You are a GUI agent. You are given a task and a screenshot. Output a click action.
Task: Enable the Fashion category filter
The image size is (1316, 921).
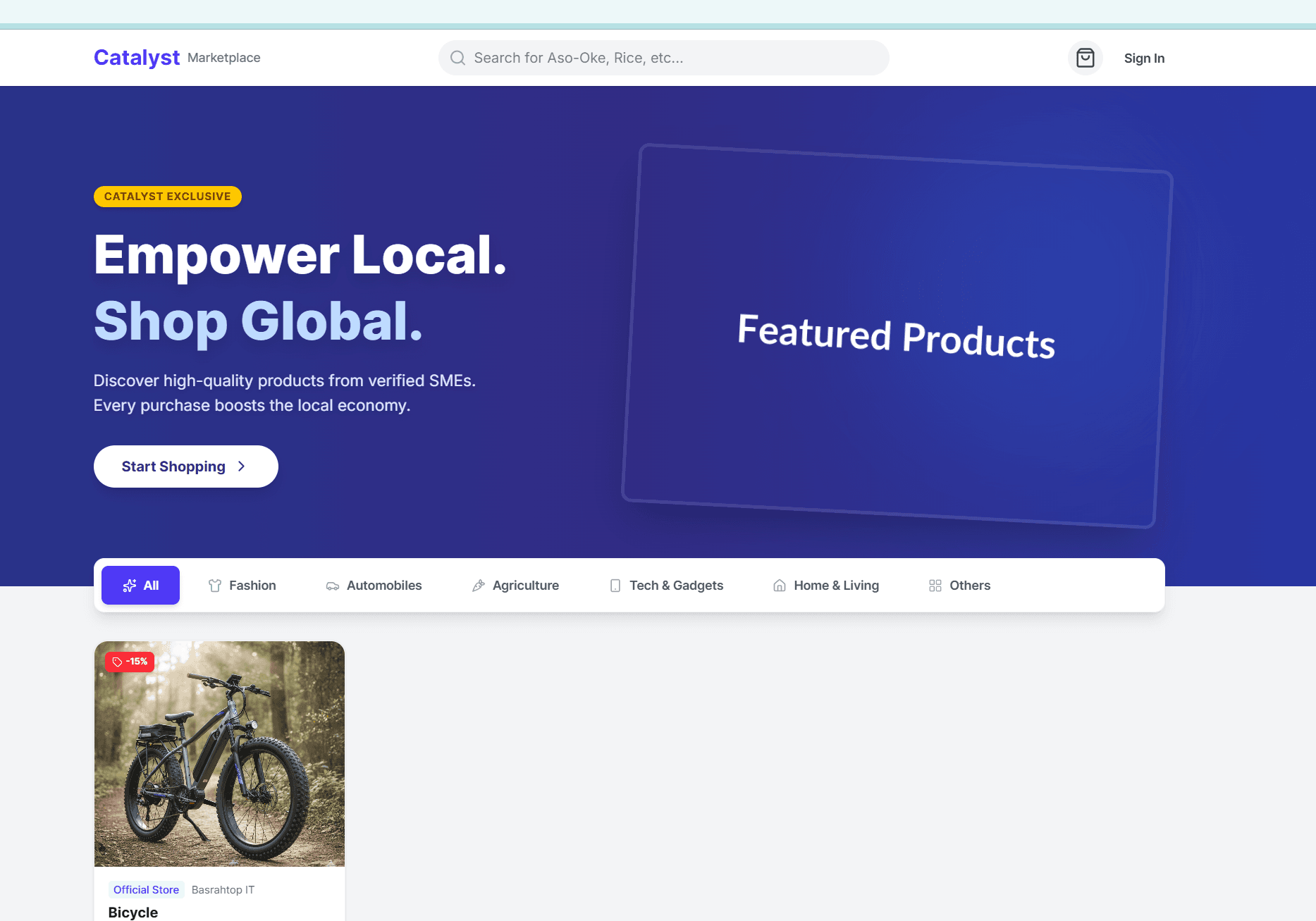(x=242, y=585)
